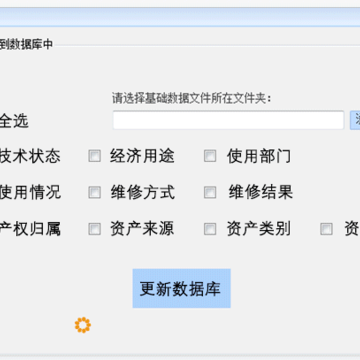Click the data folder path input field
Screen dimensions: 360x360
pyautogui.click(x=228, y=120)
